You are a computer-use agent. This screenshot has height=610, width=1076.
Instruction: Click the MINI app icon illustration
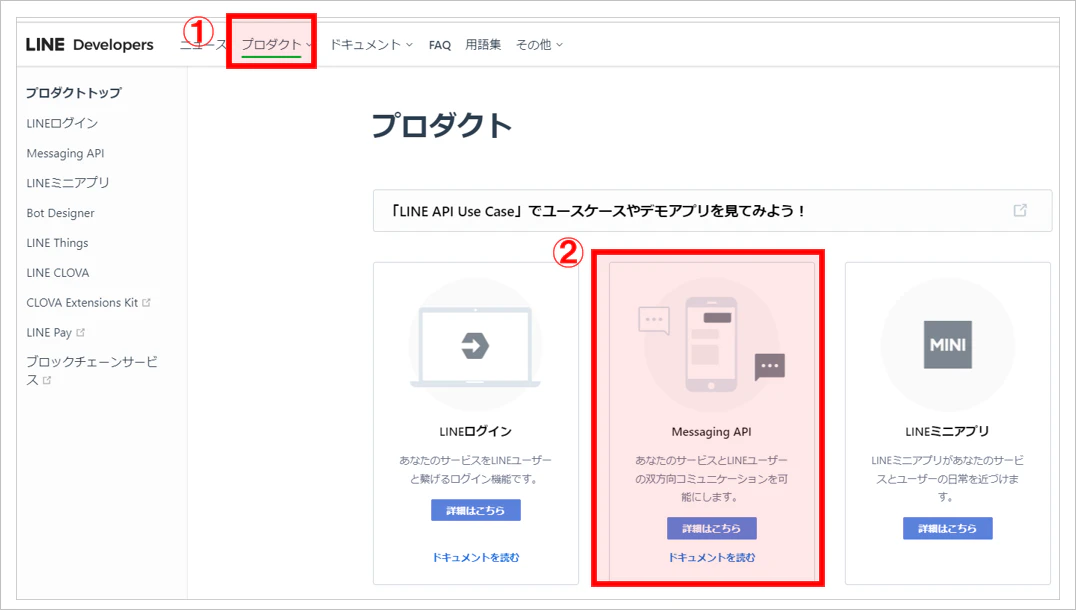[x=947, y=344]
